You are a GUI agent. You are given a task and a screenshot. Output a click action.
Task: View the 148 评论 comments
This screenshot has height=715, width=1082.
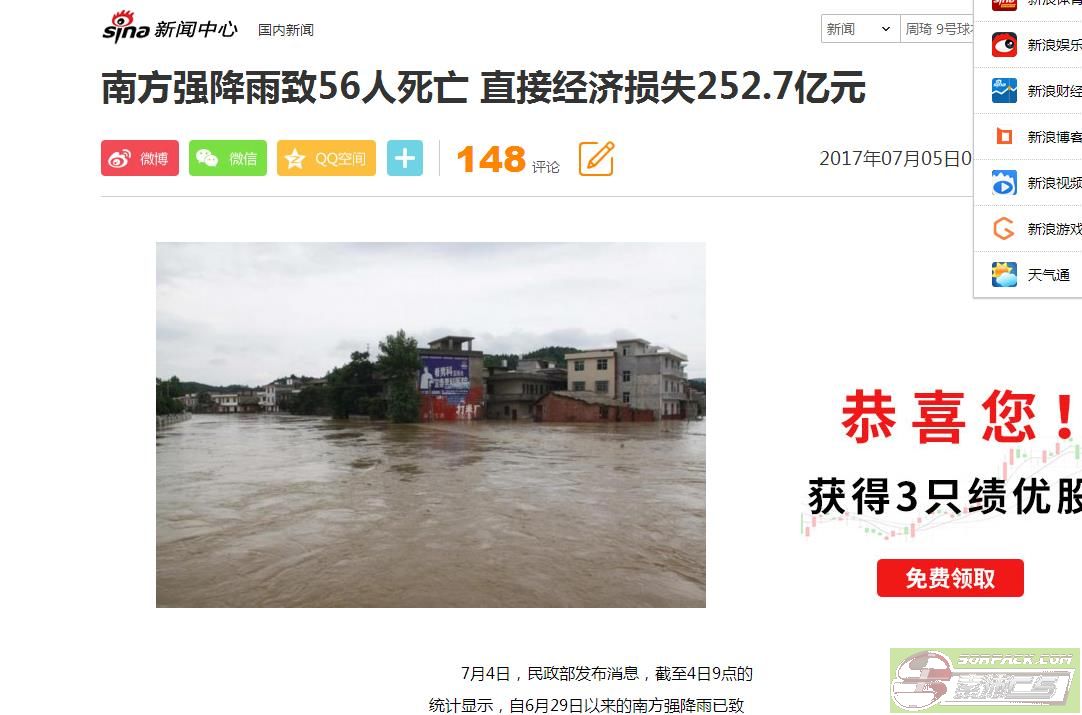[508, 159]
